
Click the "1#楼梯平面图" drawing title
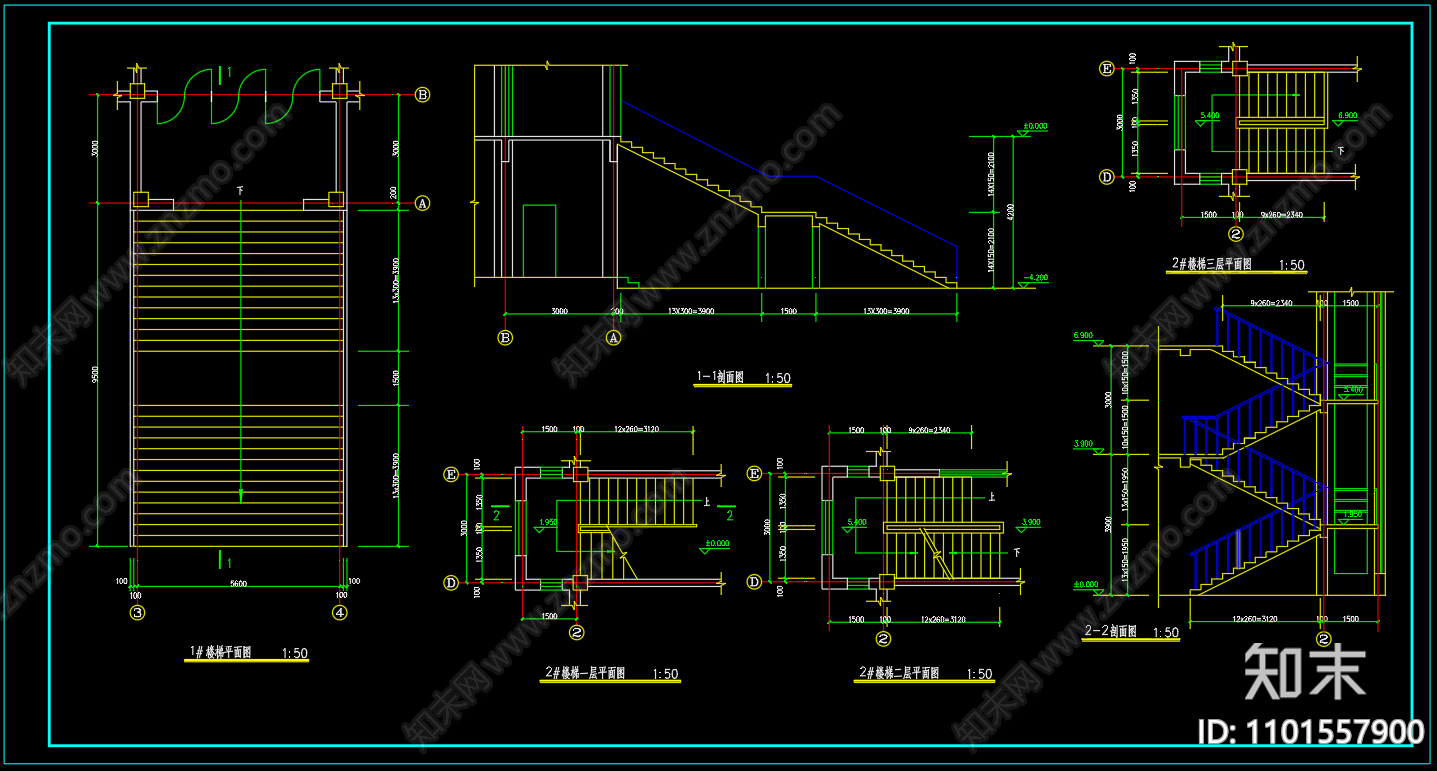click(x=220, y=653)
